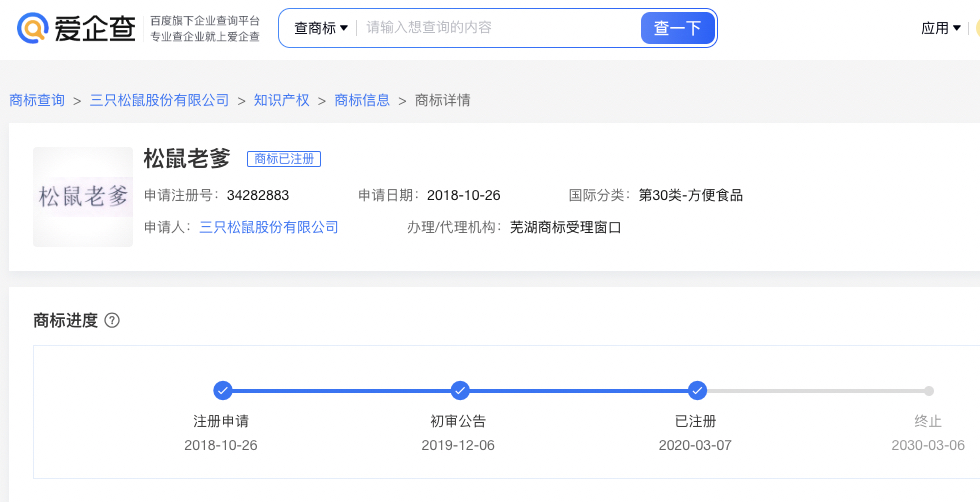Click the 松鼠老爹 trademark title
The image size is (980, 502).
[187, 158]
